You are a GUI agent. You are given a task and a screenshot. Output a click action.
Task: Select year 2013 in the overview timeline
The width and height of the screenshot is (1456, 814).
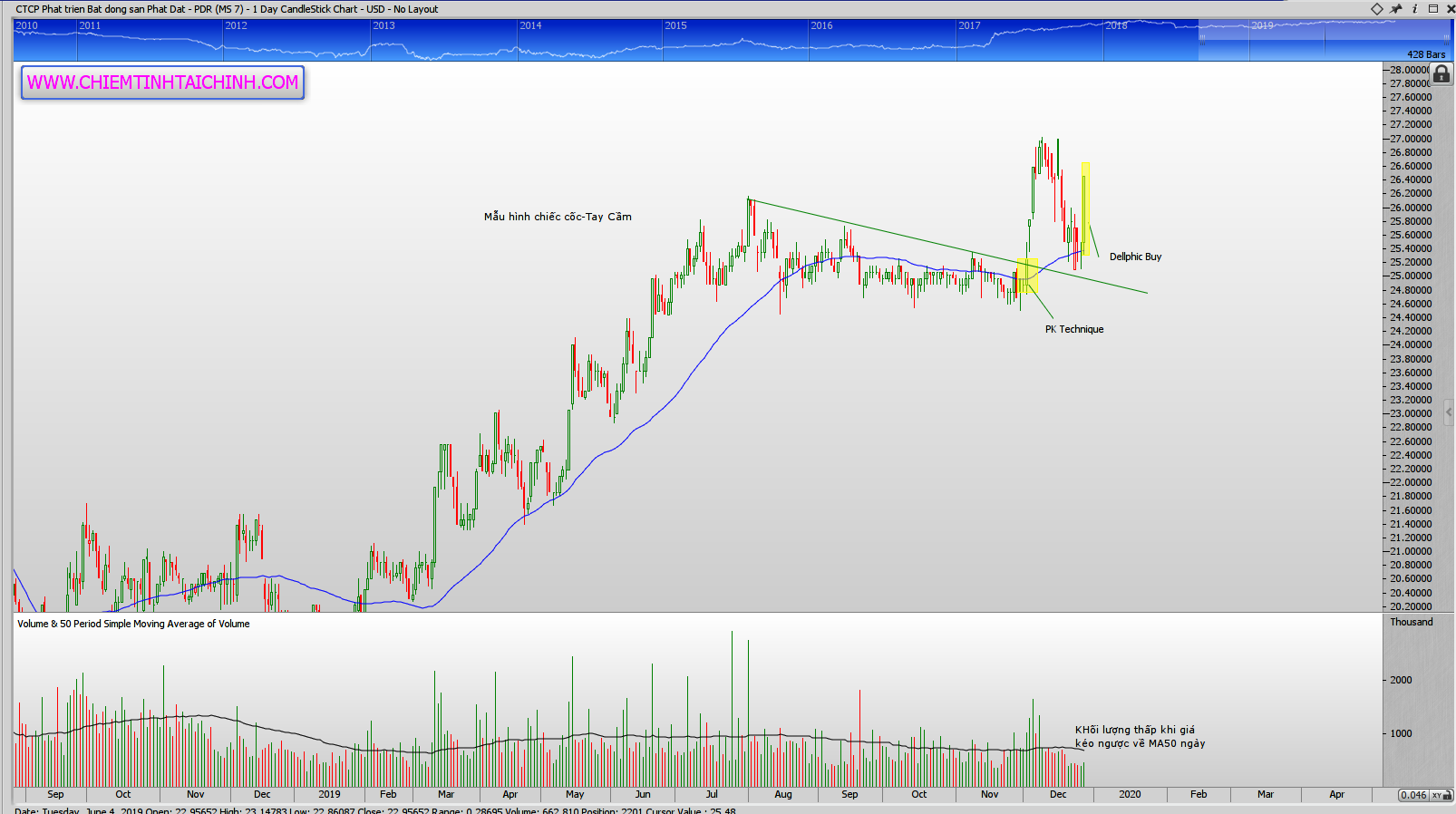tap(383, 25)
